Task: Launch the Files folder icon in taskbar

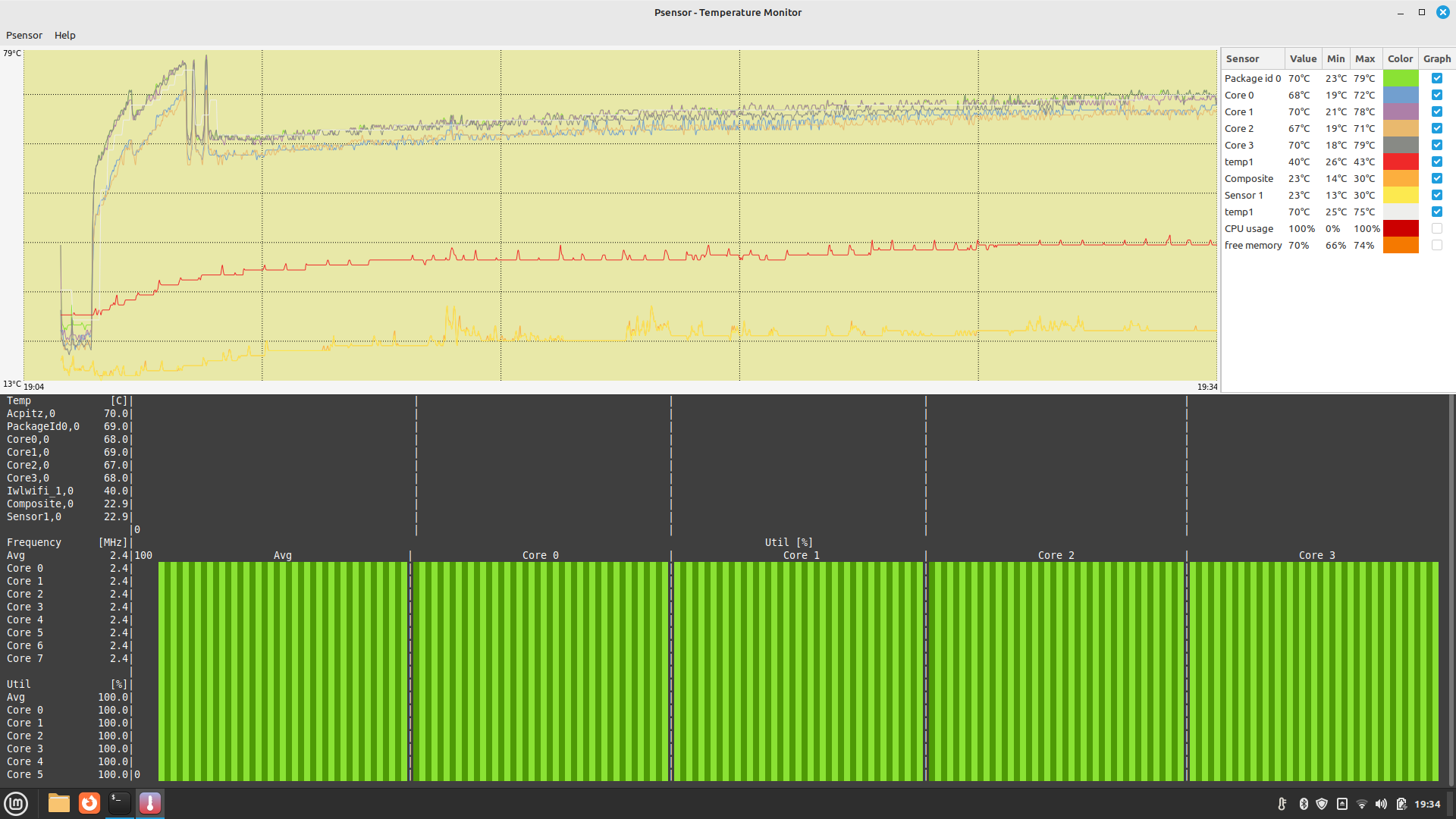Action: [x=58, y=803]
